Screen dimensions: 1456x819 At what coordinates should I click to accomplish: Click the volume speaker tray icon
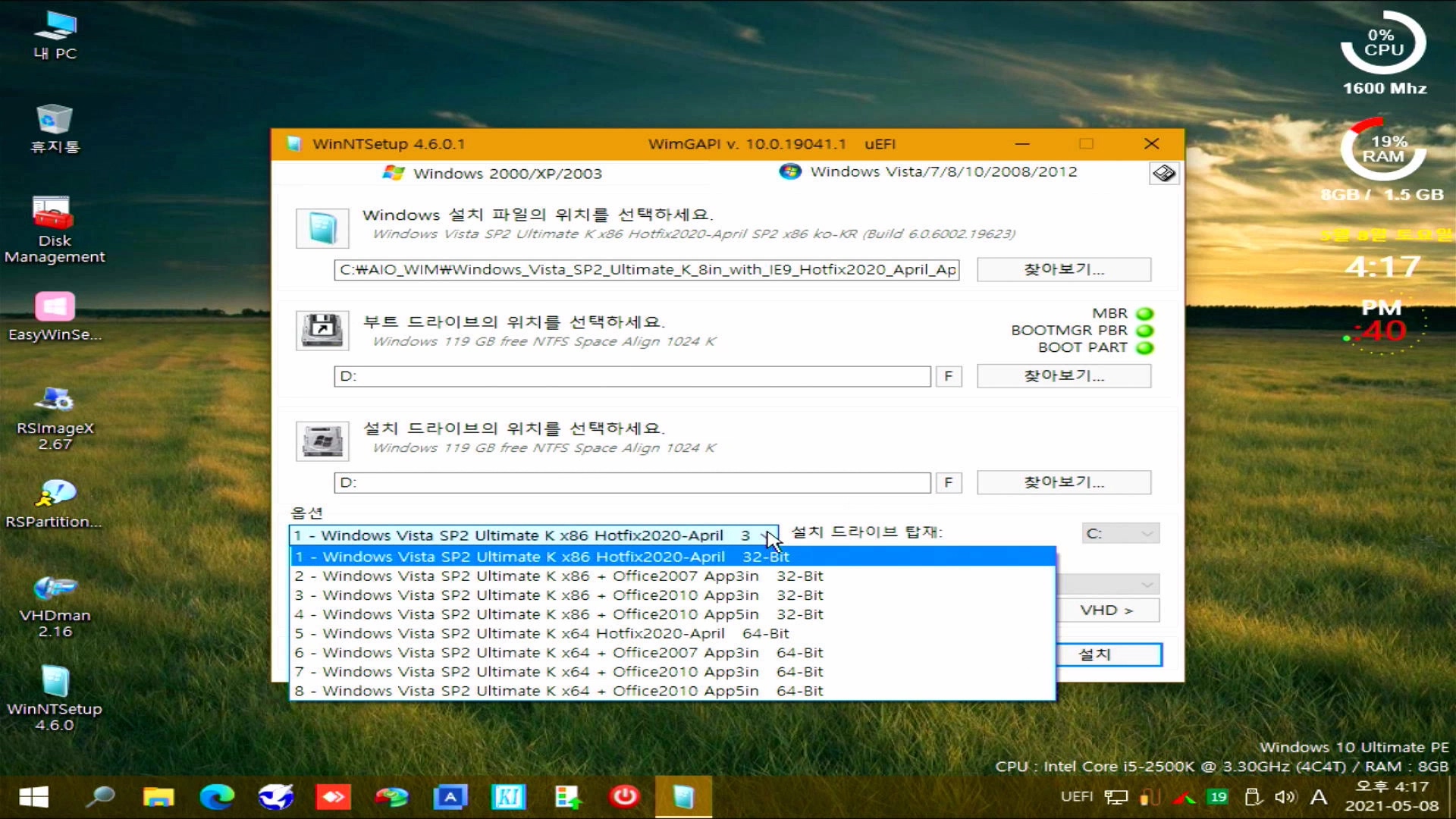1285,797
